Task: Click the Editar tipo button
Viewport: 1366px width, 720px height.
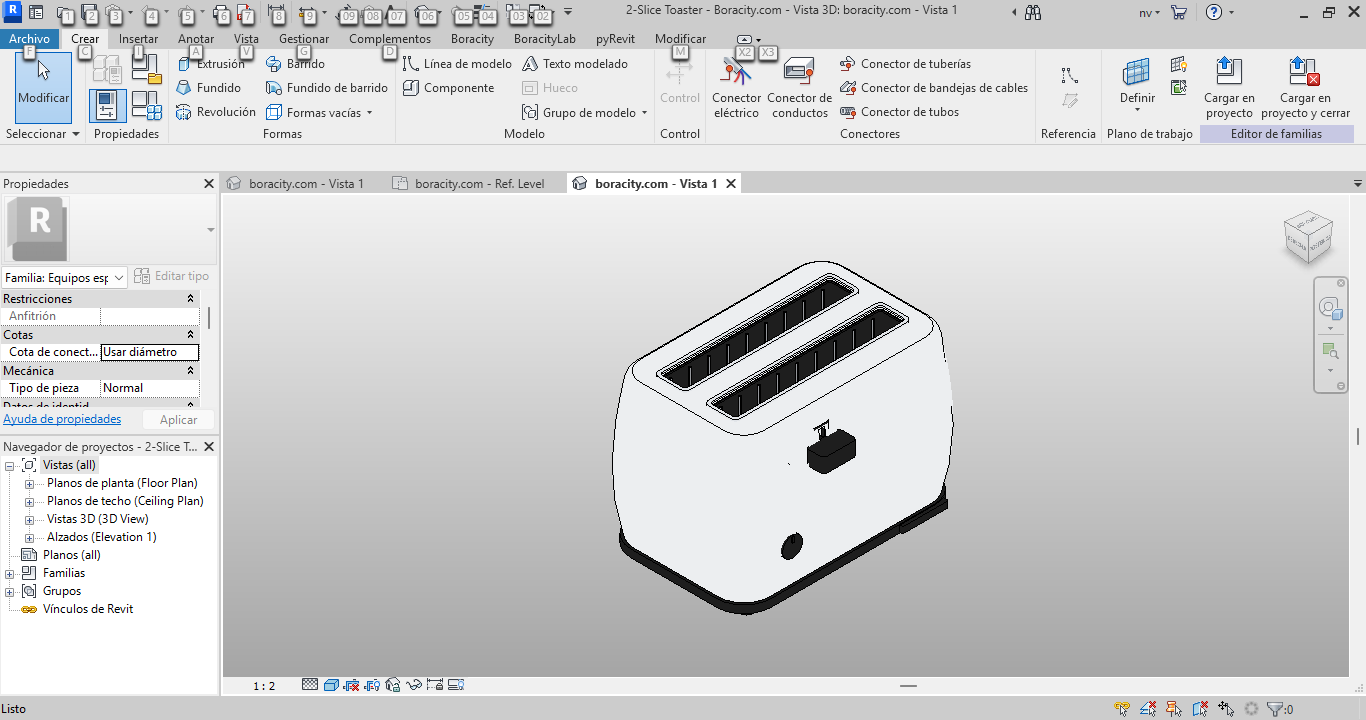Action: (x=172, y=276)
